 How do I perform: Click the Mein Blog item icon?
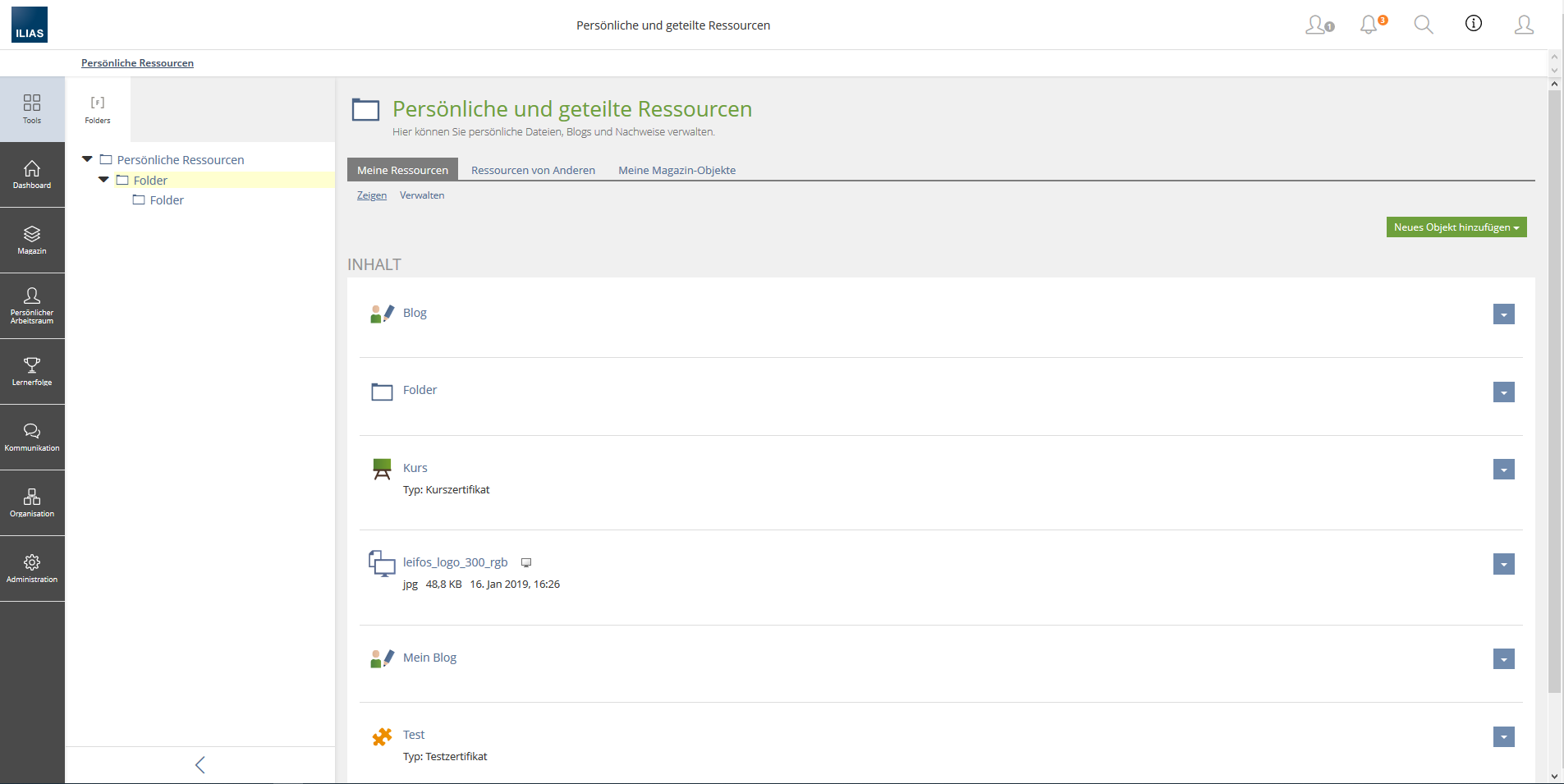382,658
